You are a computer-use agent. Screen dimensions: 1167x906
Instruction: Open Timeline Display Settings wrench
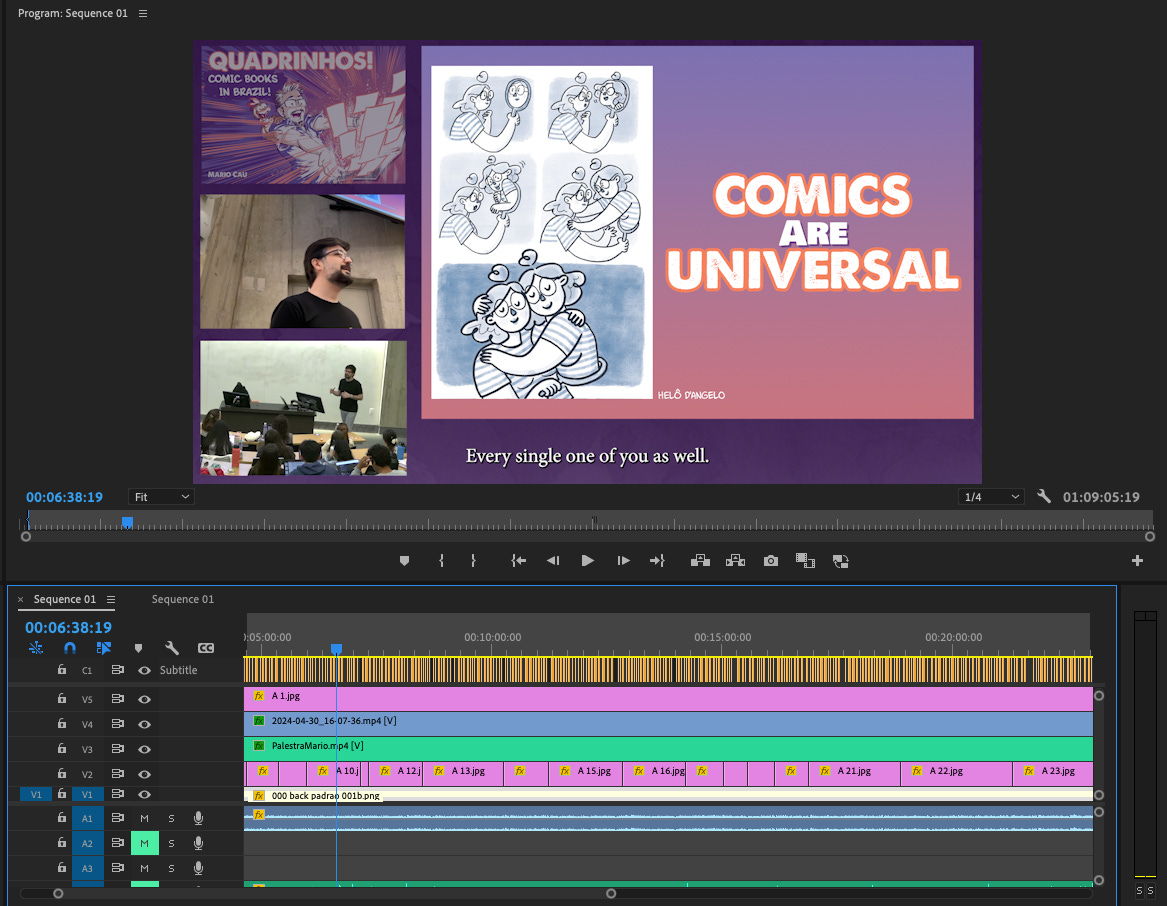pyautogui.click(x=172, y=648)
